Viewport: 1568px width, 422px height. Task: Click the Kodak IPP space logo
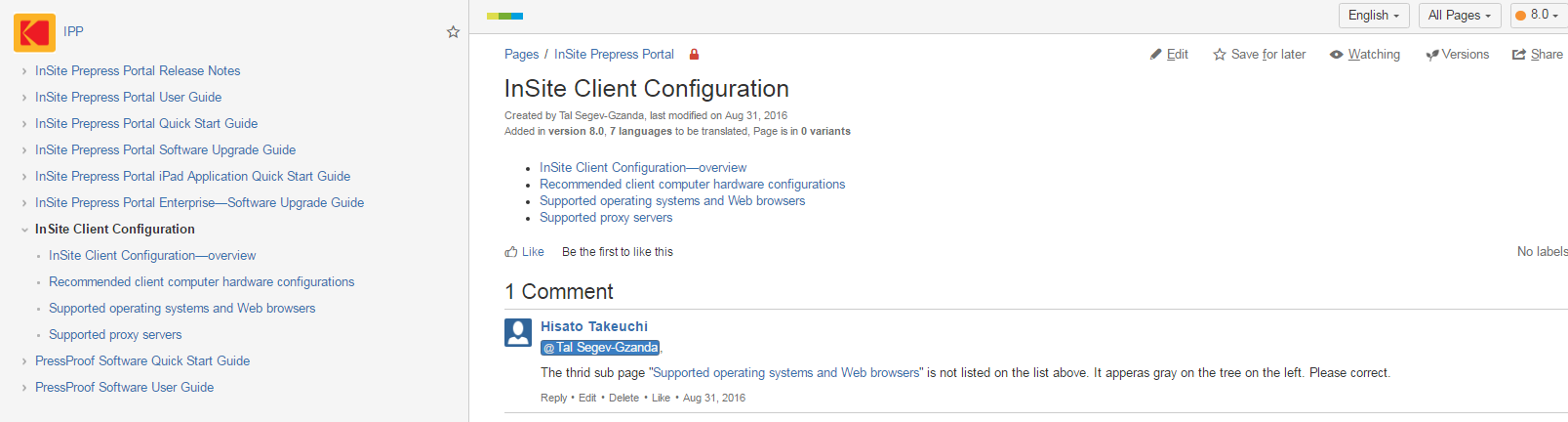[34, 32]
